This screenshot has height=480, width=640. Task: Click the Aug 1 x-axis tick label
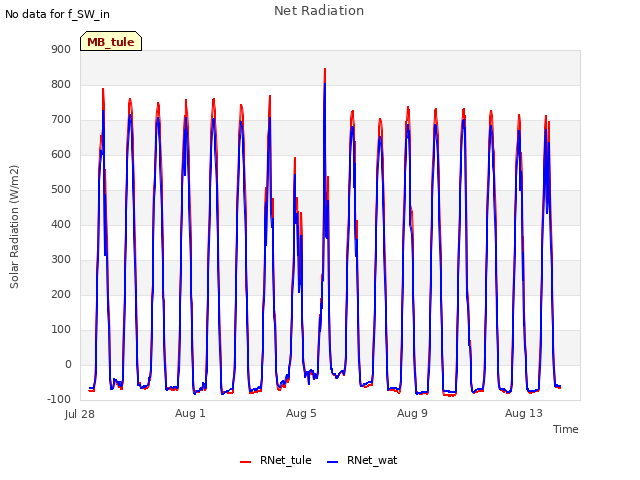click(190, 413)
